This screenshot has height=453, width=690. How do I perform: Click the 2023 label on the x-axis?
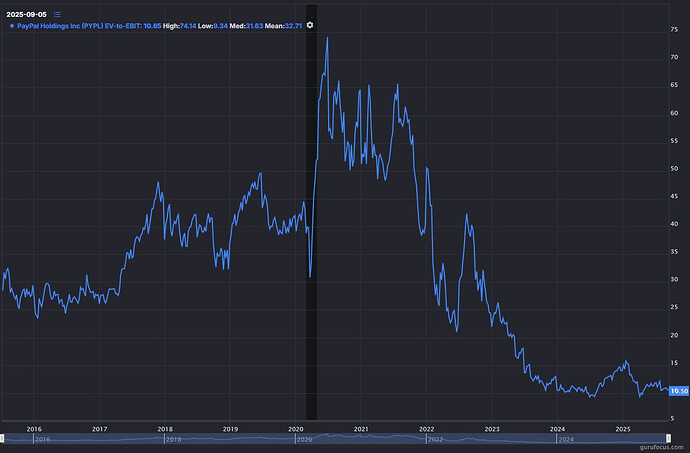pyautogui.click(x=492, y=427)
